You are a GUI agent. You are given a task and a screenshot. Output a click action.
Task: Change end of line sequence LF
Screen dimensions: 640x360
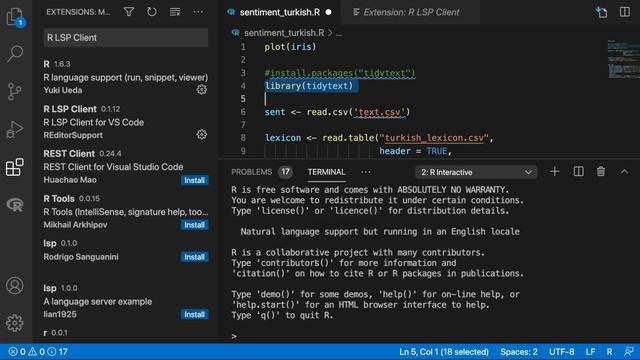(x=590, y=351)
